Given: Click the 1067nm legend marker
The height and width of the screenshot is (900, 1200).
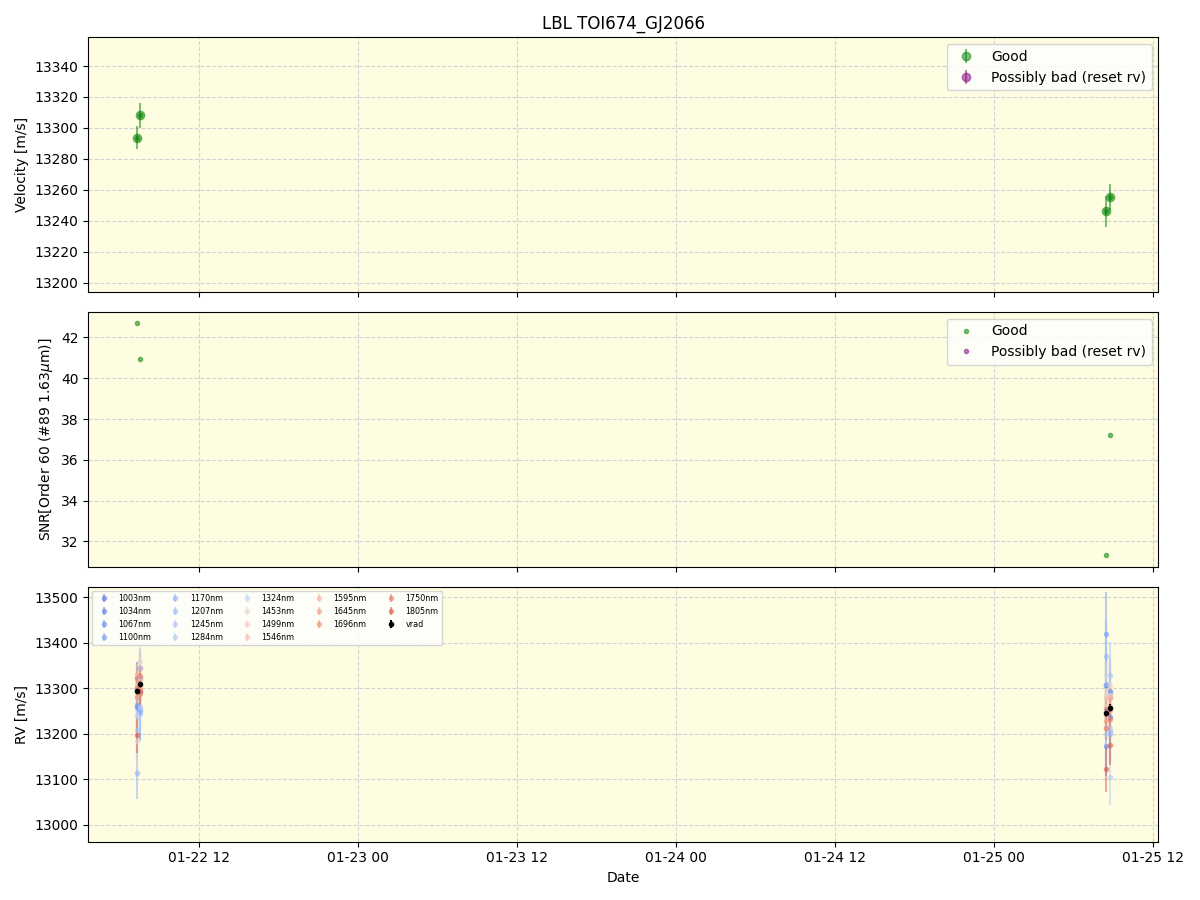Looking at the screenshot, I should (x=104, y=624).
